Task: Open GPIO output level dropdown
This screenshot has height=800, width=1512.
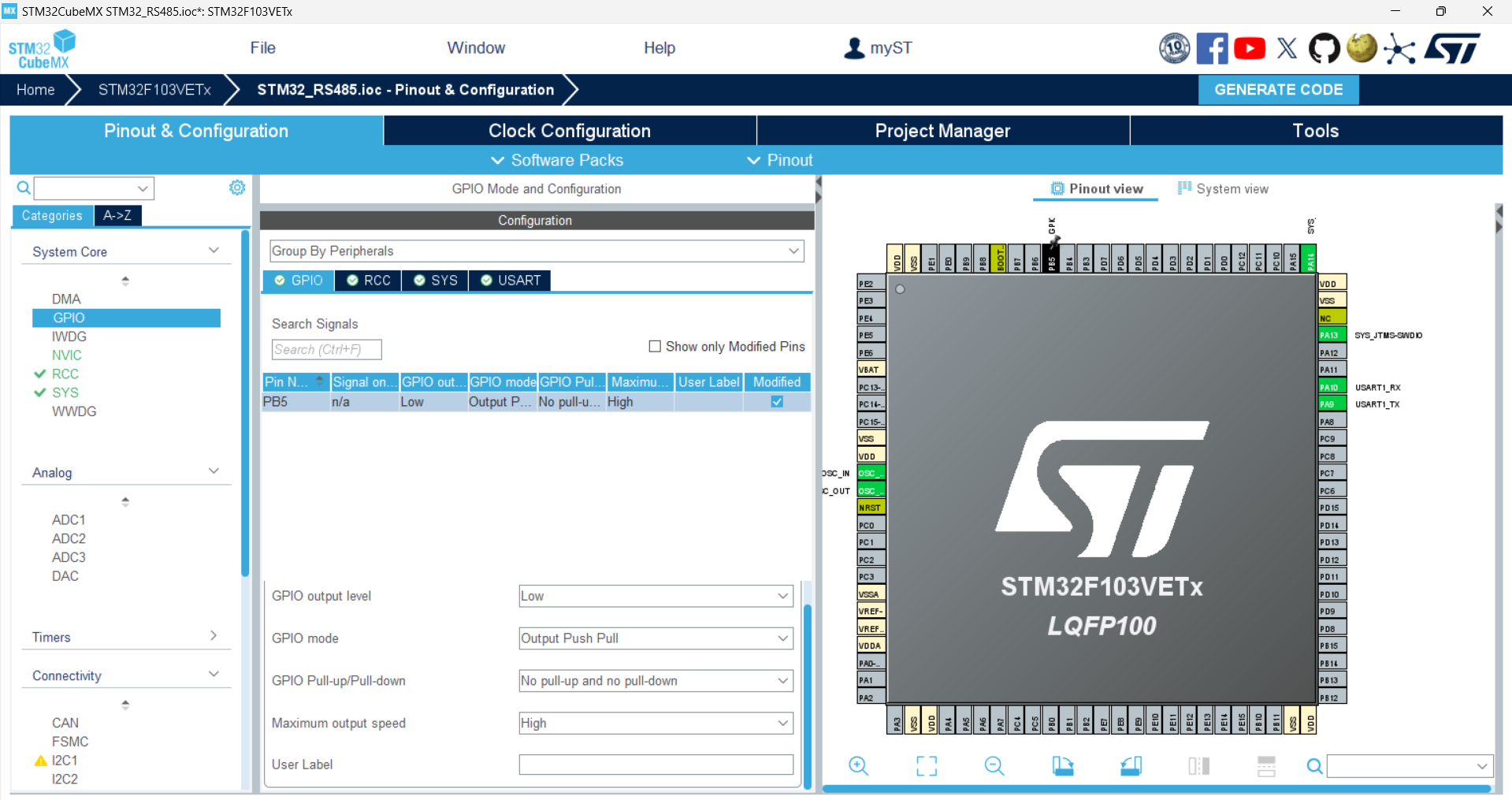Action: click(656, 596)
